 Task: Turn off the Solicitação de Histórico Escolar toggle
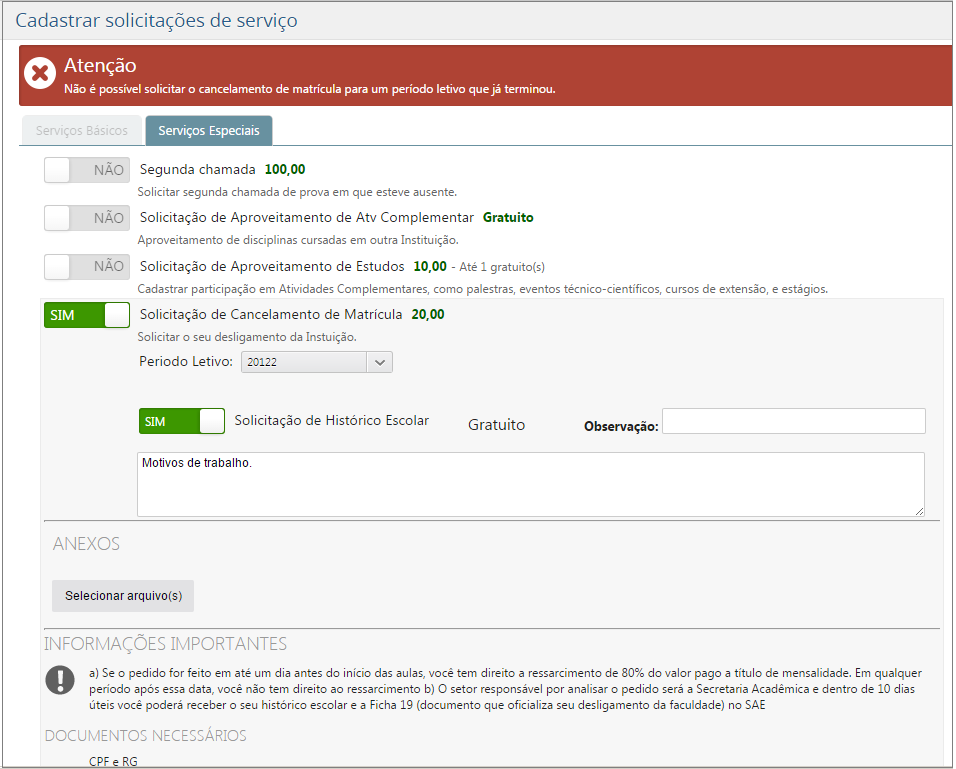pos(181,421)
